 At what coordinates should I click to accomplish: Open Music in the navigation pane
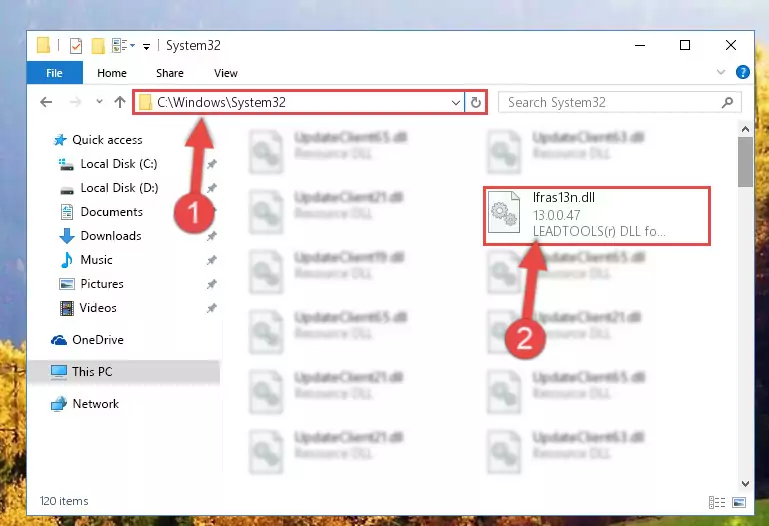(96, 260)
